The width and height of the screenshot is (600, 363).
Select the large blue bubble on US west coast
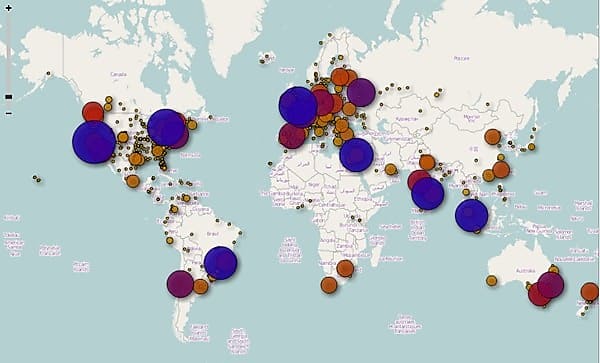(94, 142)
